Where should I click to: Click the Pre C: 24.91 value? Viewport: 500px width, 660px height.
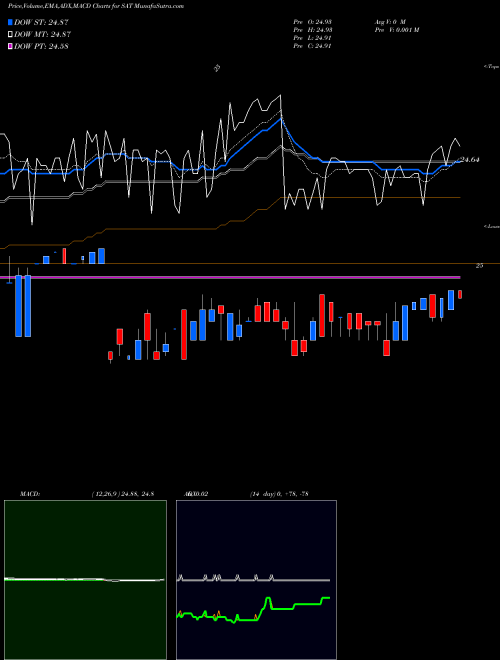click(x=312, y=46)
